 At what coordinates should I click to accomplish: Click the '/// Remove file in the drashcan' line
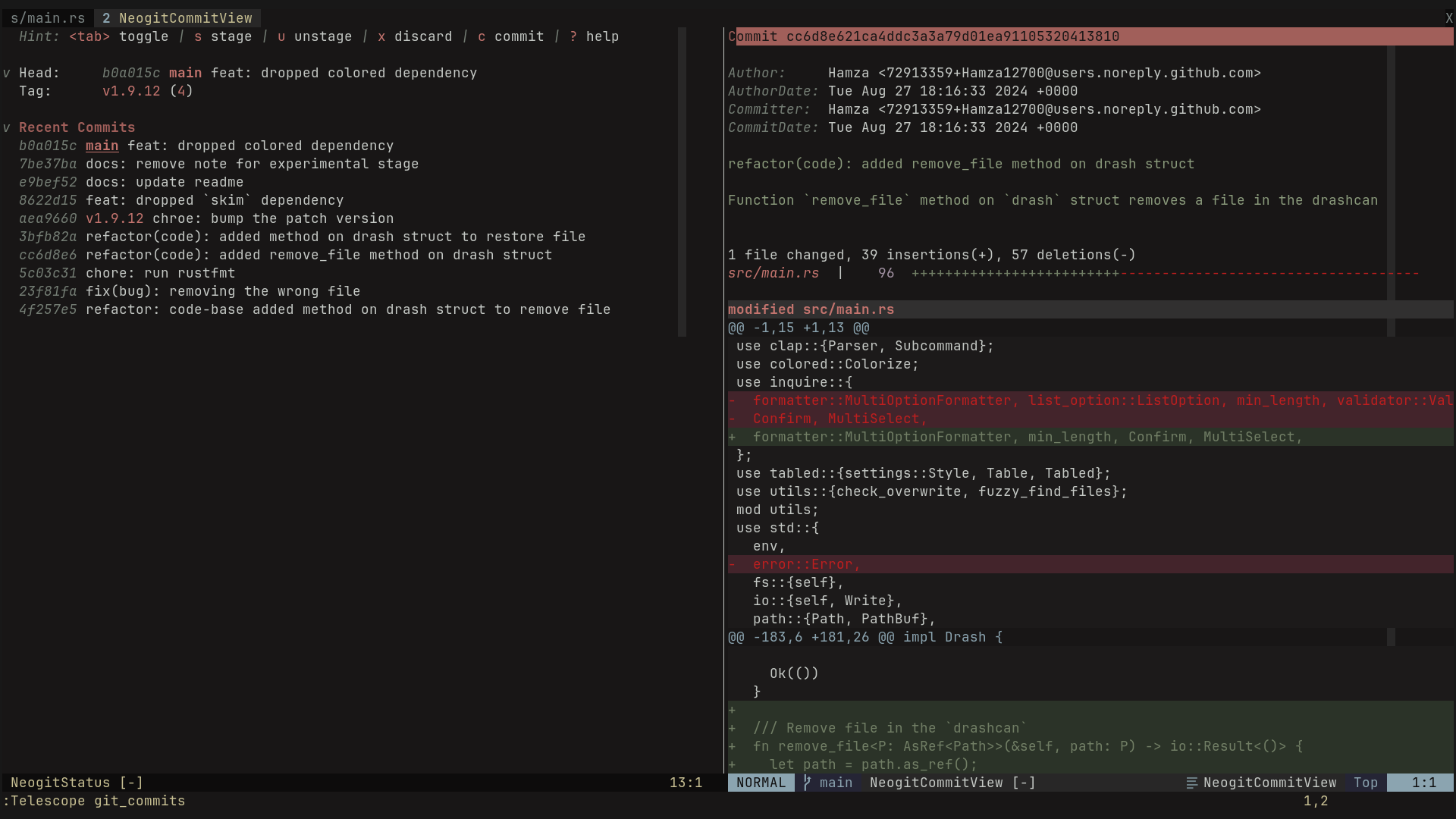pyautogui.click(x=1090, y=728)
